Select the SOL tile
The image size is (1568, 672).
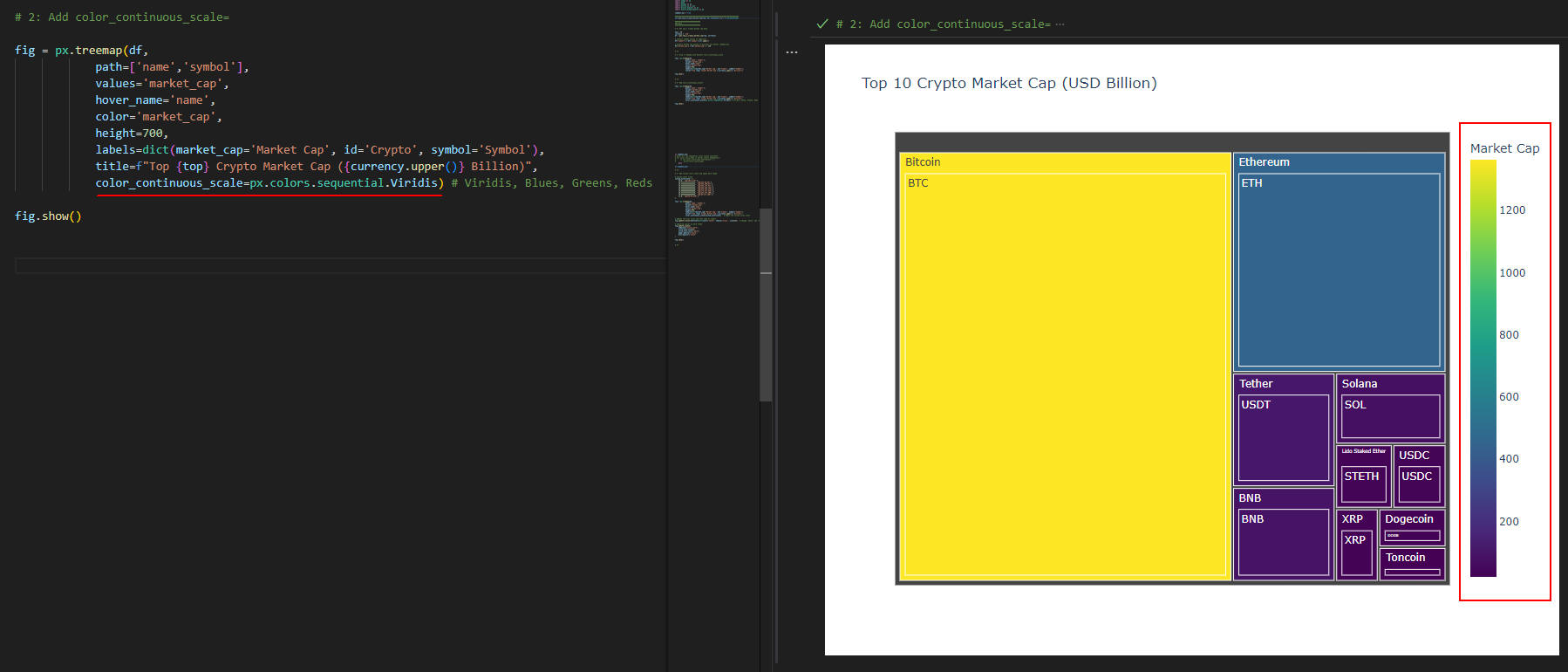pos(1390,416)
